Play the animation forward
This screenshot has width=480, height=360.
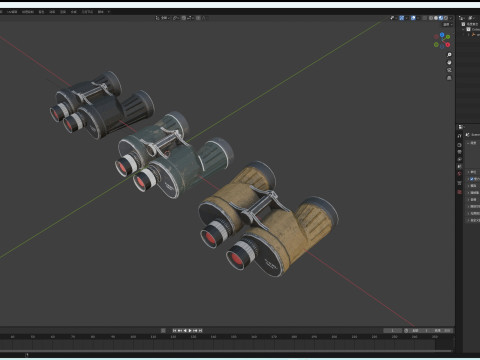pyautogui.click(x=190, y=330)
